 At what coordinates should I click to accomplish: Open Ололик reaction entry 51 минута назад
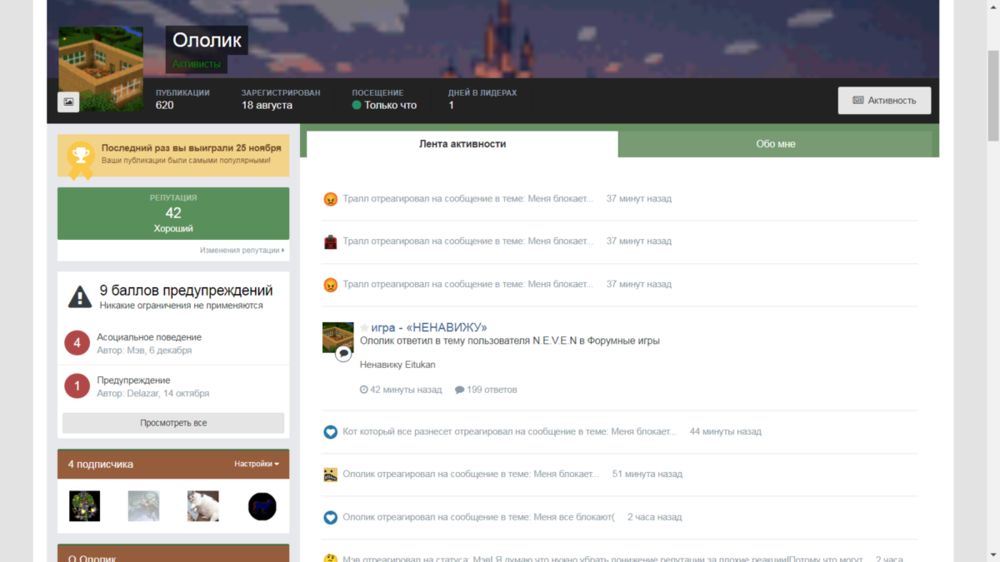(471, 474)
